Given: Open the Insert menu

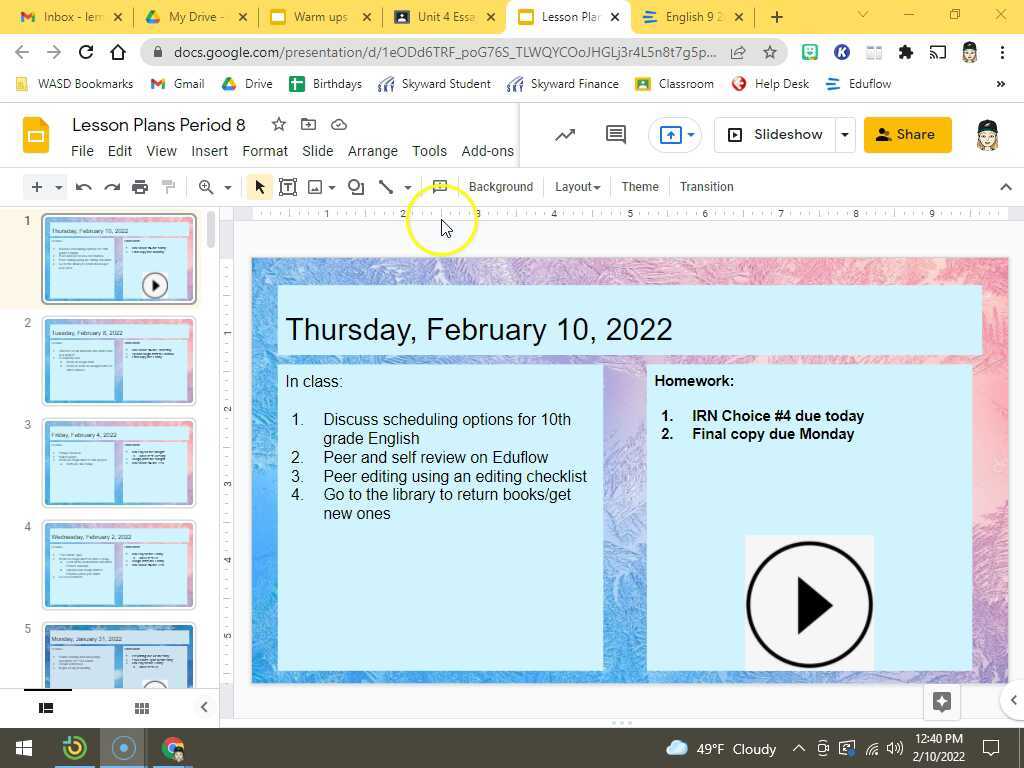Looking at the screenshot, I should (x=210, y=151).
